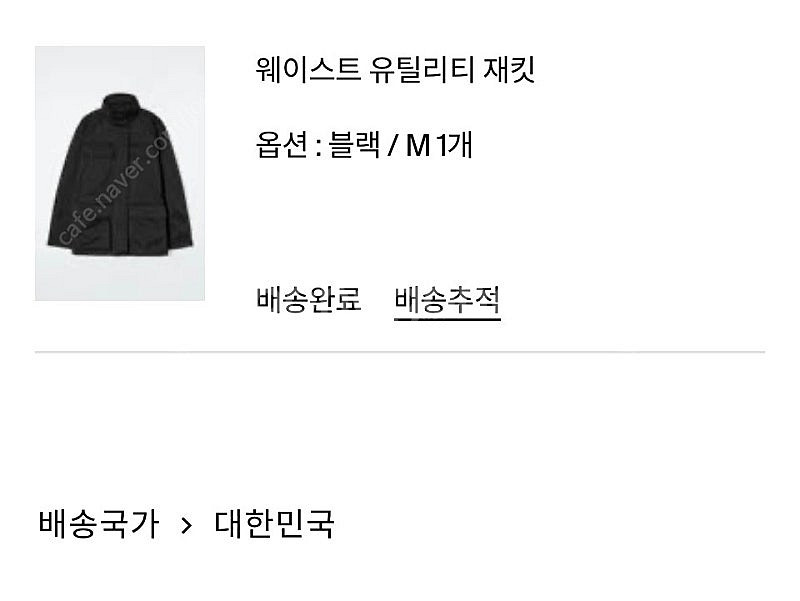Click the jacket sleeve in thumbnail
Viewport: 800px width, 601px height.
point(62,189)
